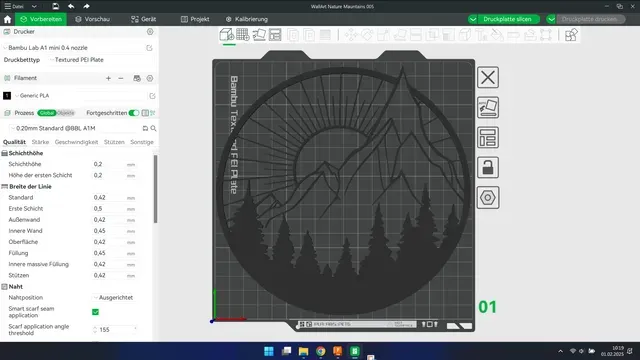Viewport: 640px width, 360px height.
Task: Select the Move tool icon
Action: point(351,35)
